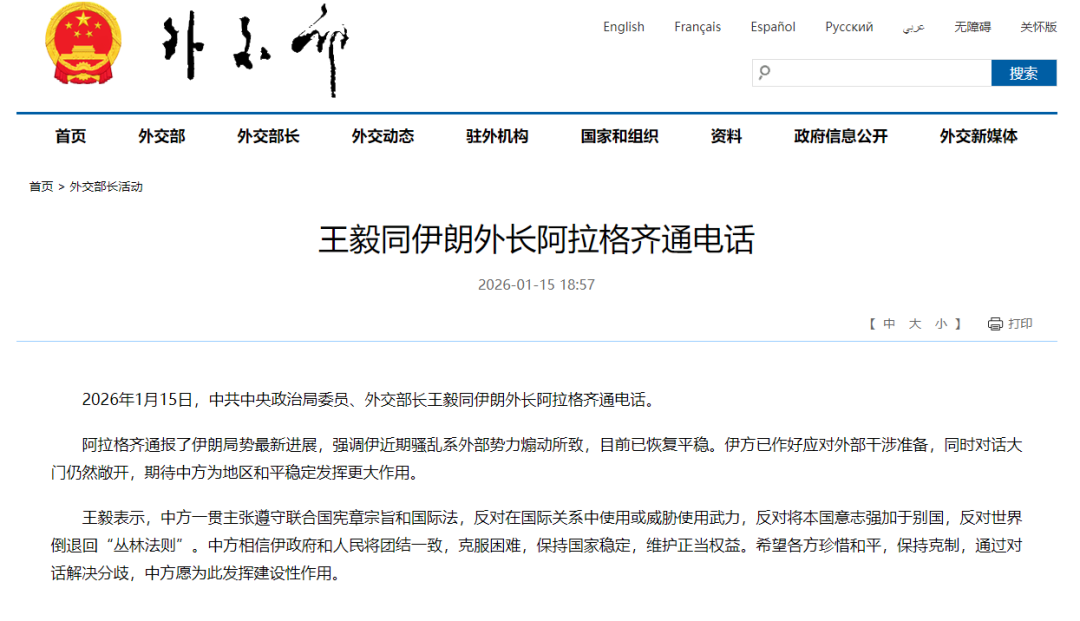Click the magnifier icon in search box
This screenshot has width=1080, height=621.
click(x=765, y=73)
